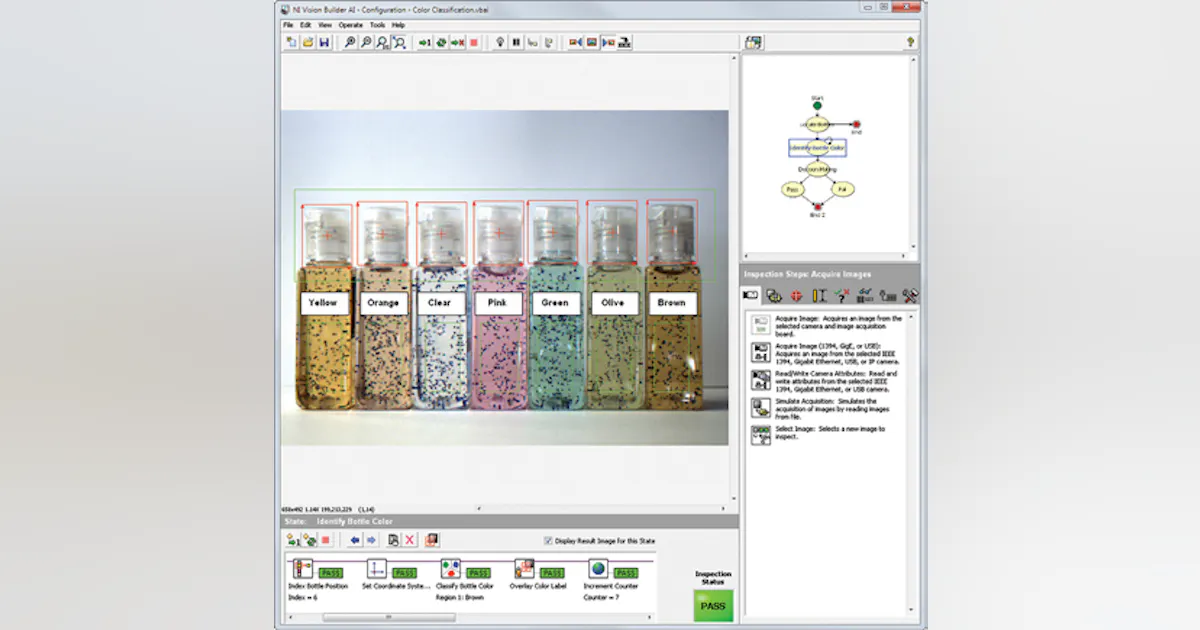Toggle the state diagram view icon above the diagram
Screen dimensions: 1200x630
click(754, 42)
